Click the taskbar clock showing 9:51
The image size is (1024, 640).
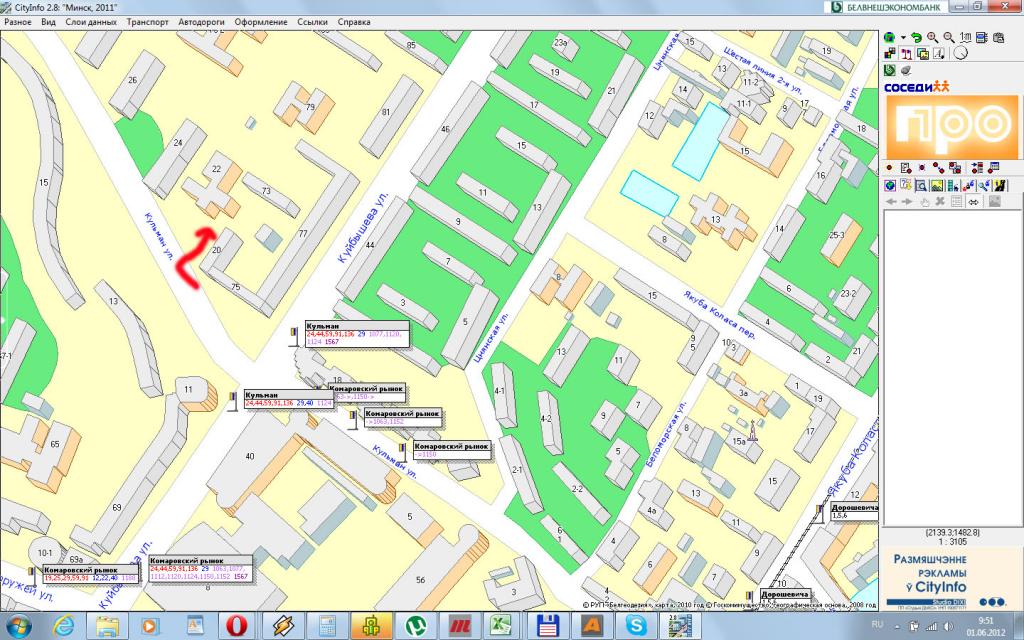click(x=986, y=620)
